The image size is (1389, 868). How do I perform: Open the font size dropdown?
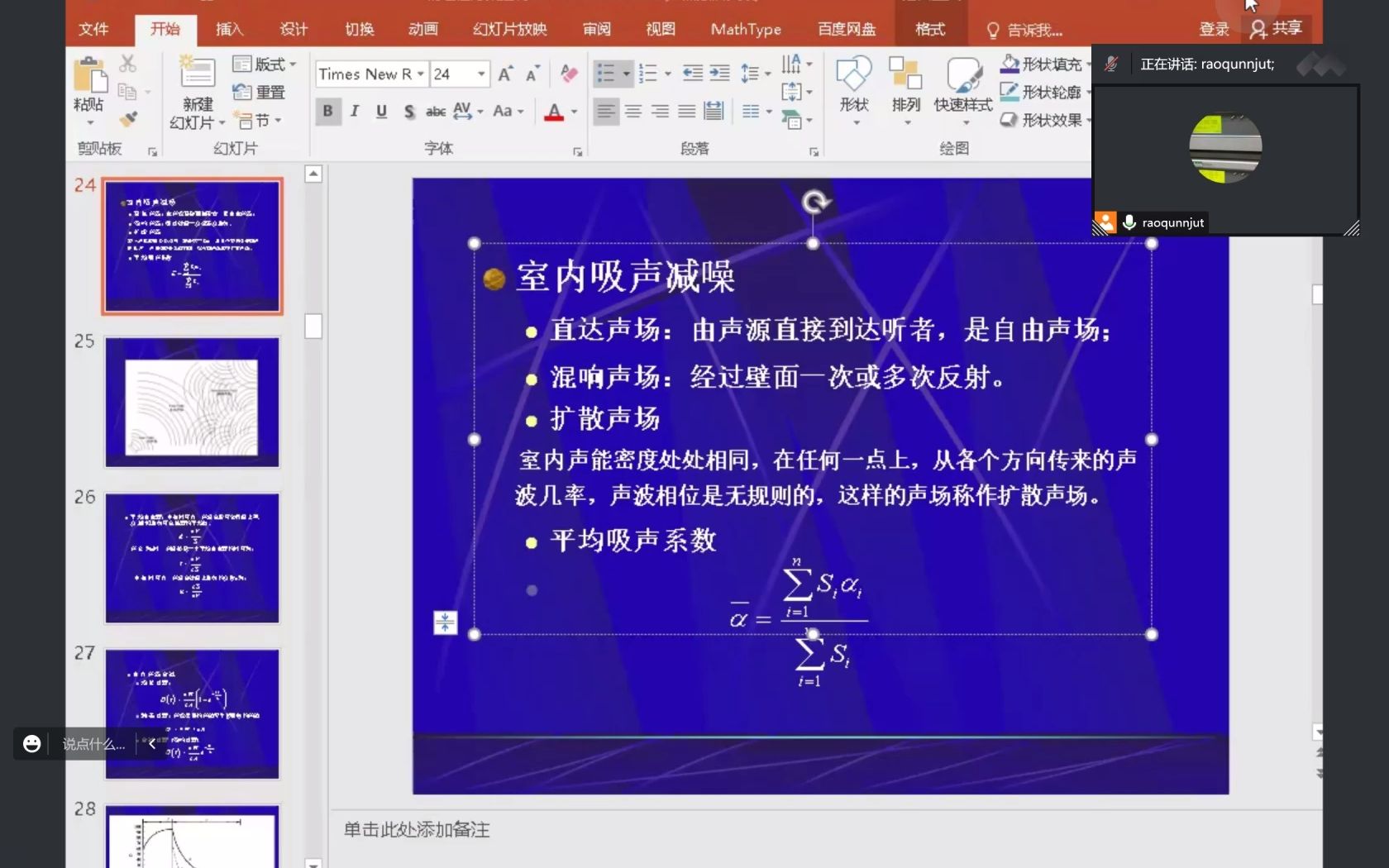pyautogui.click(x=481, y=74)
